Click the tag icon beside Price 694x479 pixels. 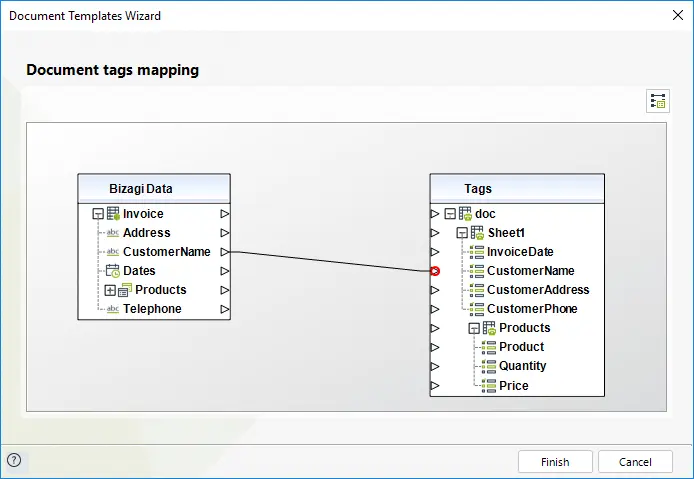tap(489, 386)
